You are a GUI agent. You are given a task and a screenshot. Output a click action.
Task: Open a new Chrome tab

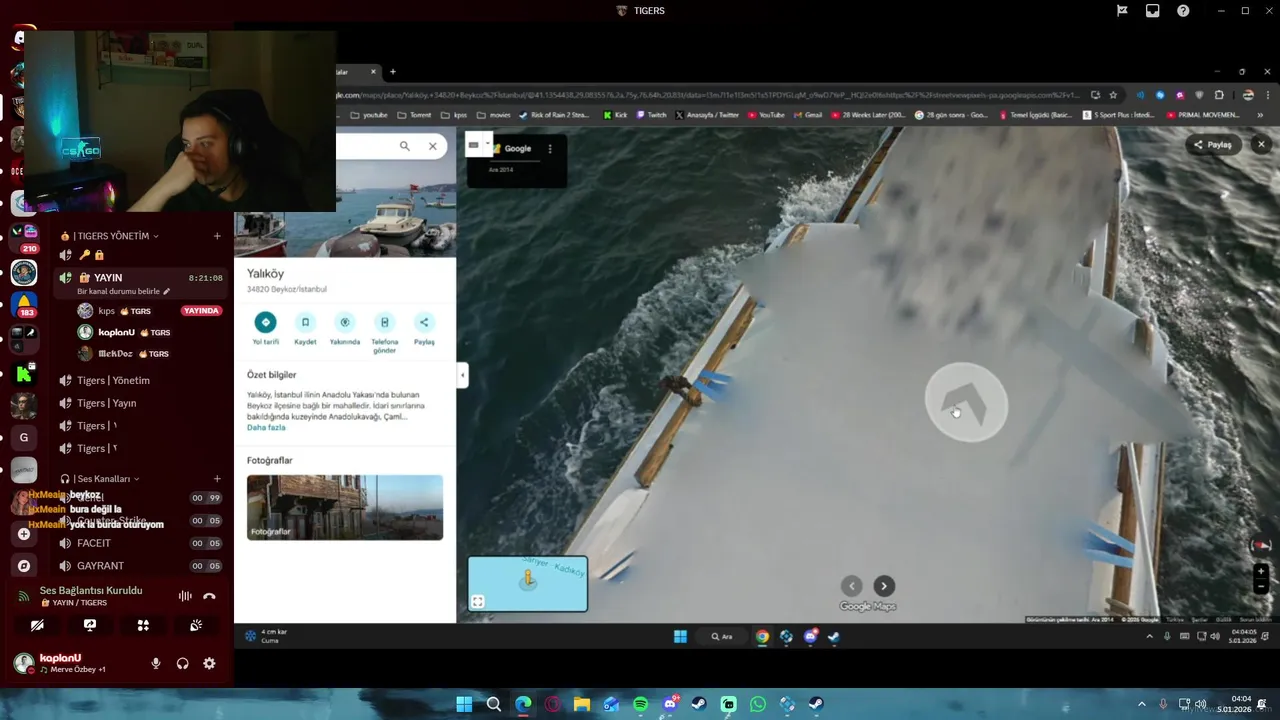point(393,72)
